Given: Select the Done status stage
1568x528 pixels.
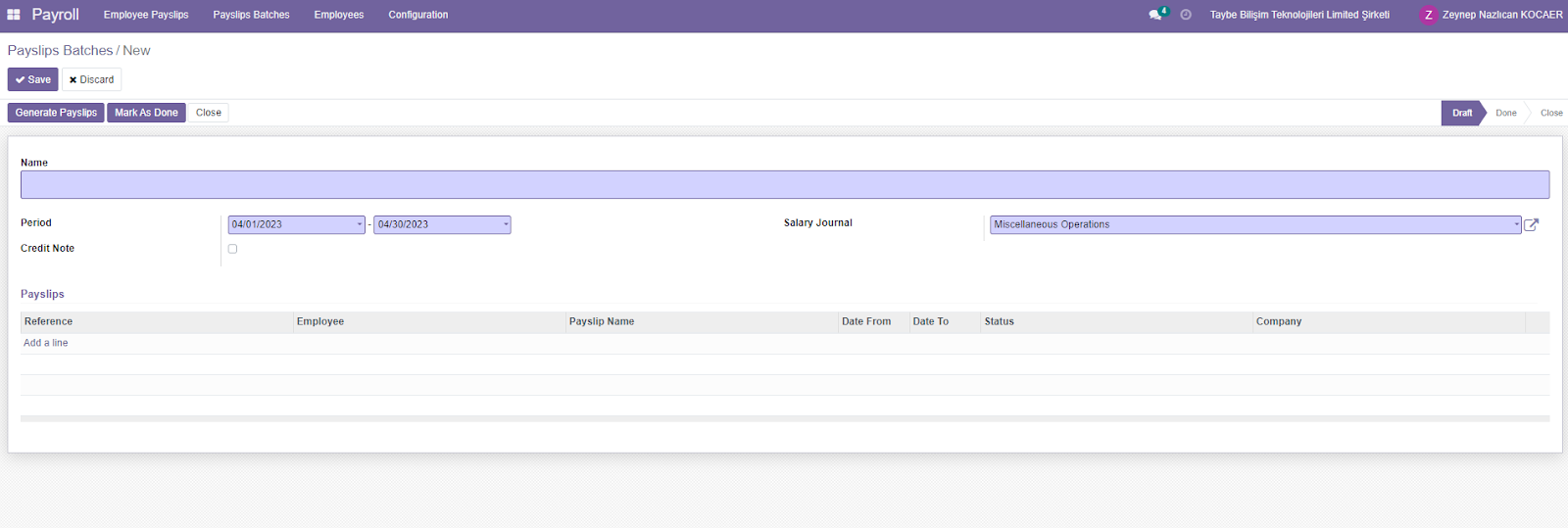Looking at the screenshot, I should pyautogui.click(x=1506, y=113).
